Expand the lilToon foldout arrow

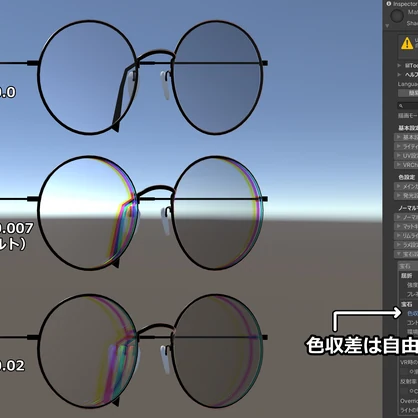399,66
